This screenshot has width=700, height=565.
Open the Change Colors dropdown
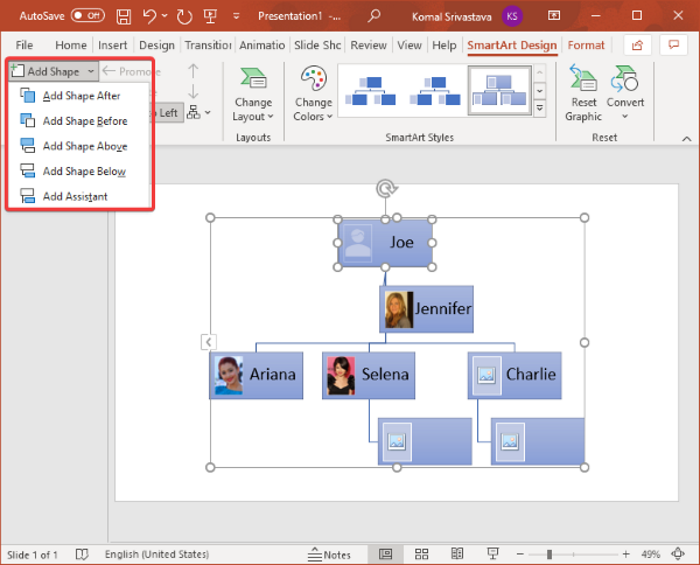[313, 95]
